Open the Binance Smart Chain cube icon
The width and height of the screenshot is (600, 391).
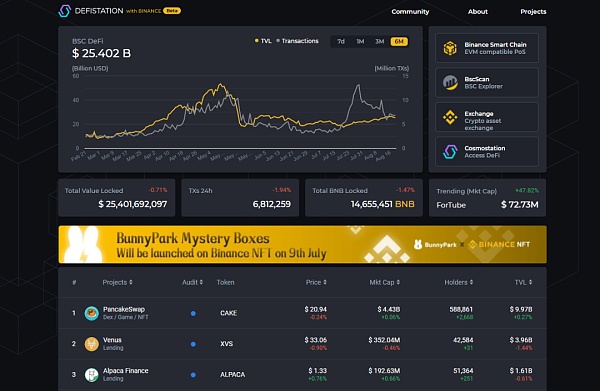pos(450,48)
